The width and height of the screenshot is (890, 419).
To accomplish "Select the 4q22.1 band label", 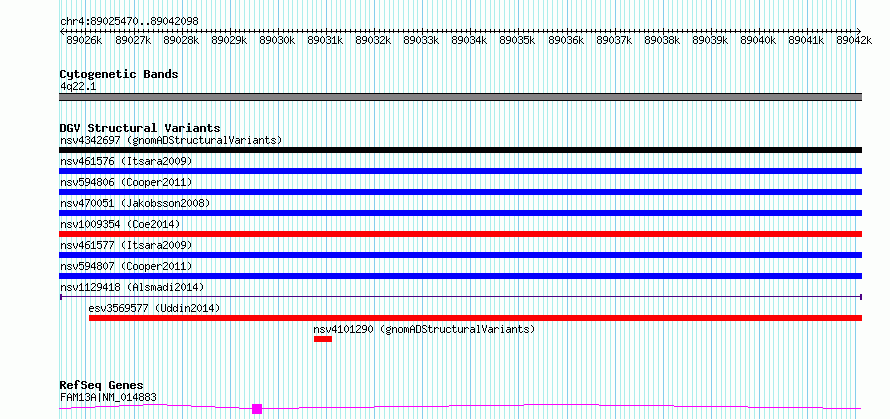I will 78,86.
